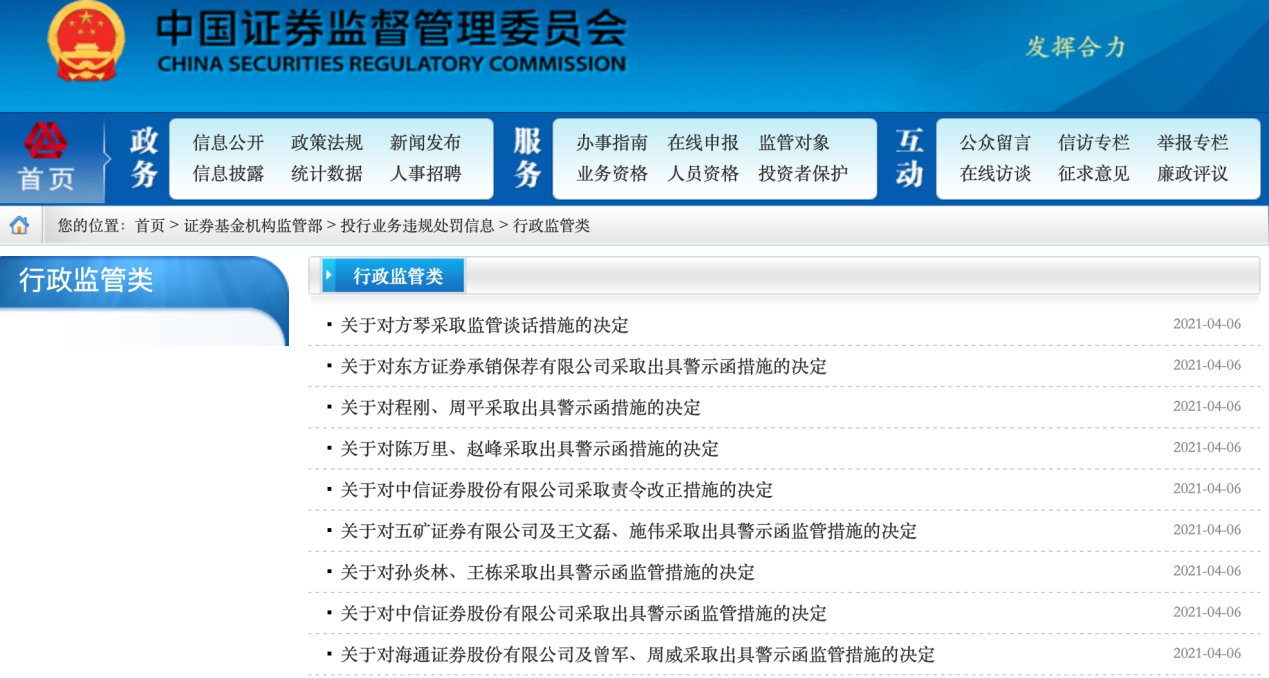This screenshot has height=678, width=1269.
Task: Click the 发挥合力 banner slogan
Action: (1076, 47)
